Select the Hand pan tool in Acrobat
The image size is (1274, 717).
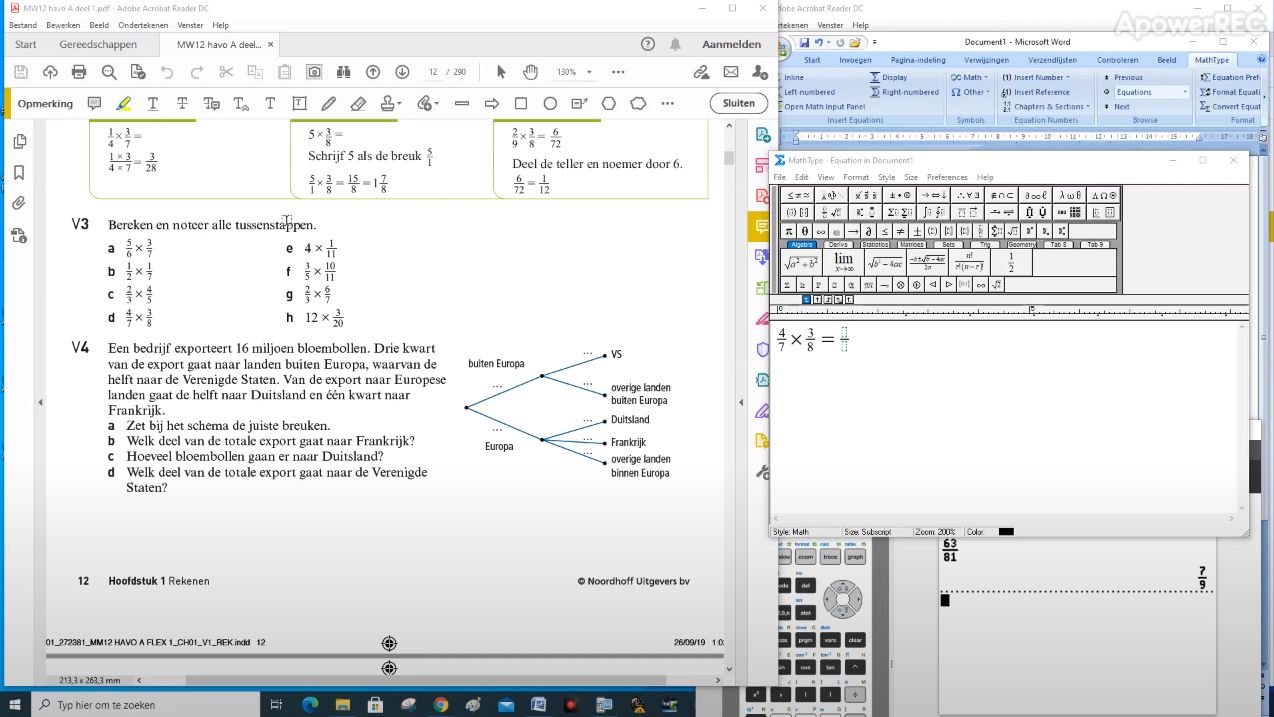click(x=530, y=72)
